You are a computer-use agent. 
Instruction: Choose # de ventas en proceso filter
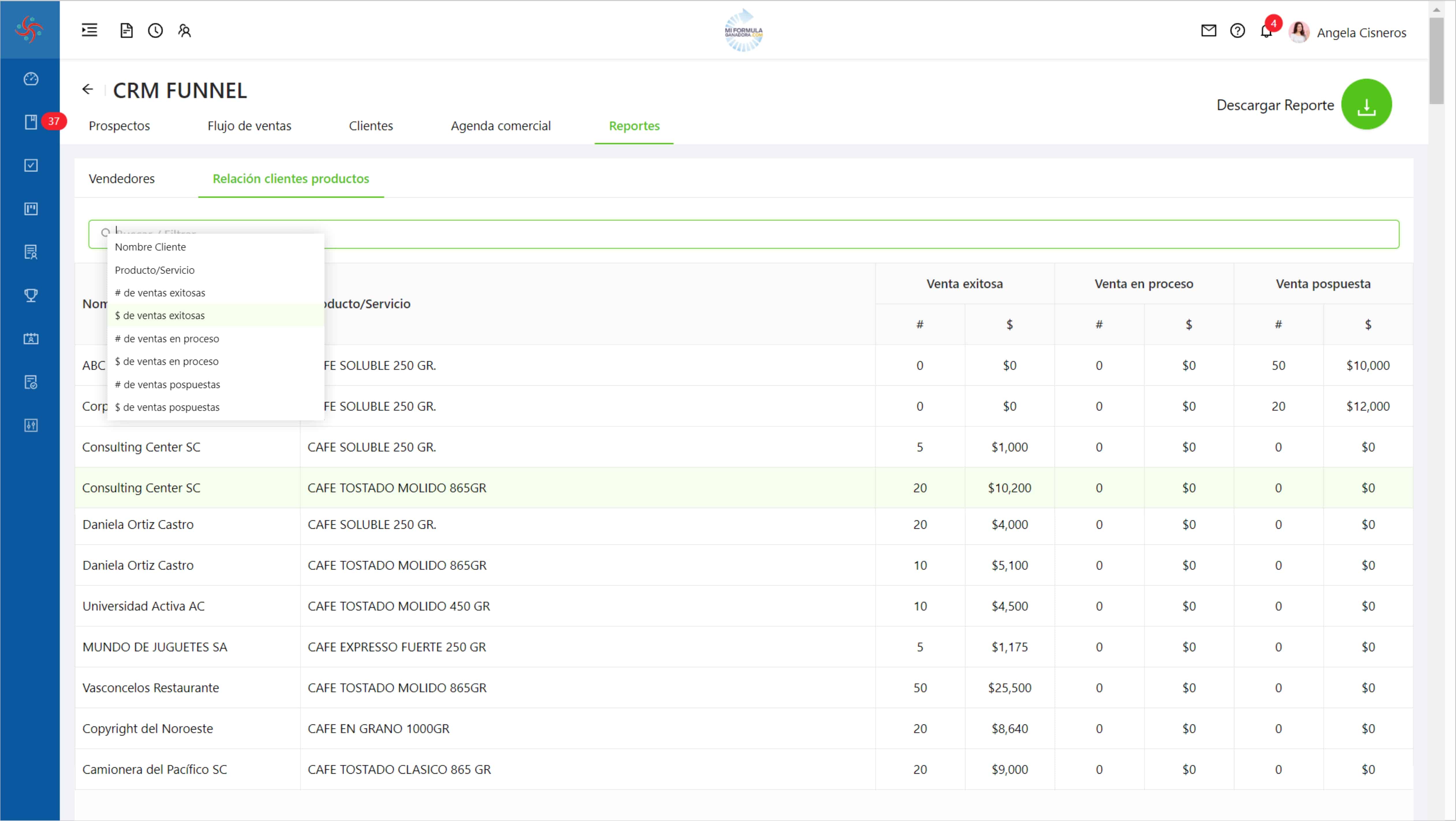pos(215,338)
